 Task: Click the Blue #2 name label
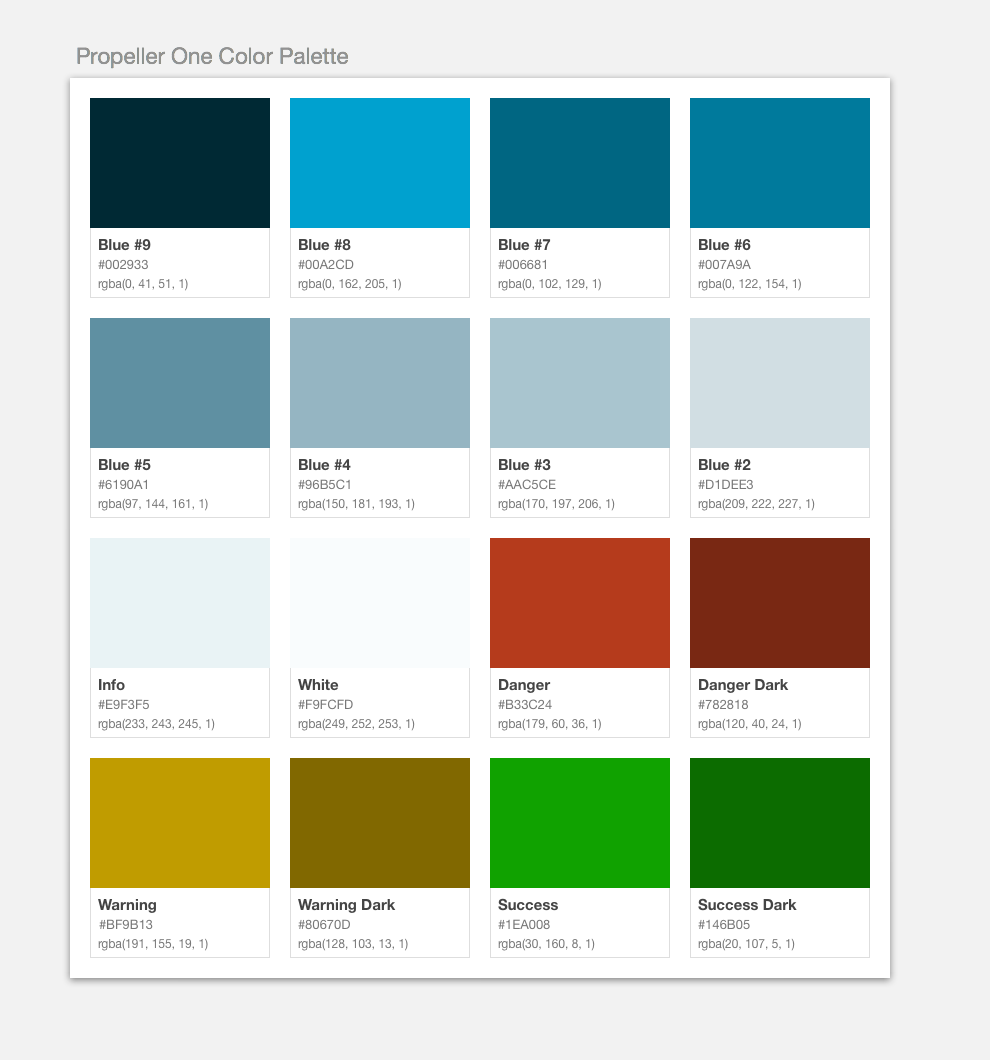click(x=724, y=465)
